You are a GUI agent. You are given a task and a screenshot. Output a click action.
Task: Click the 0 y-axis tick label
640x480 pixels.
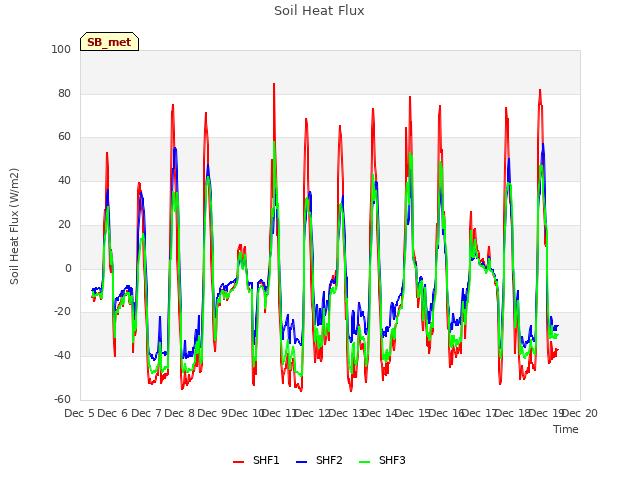pyautogui.click(x=68, y=268)
